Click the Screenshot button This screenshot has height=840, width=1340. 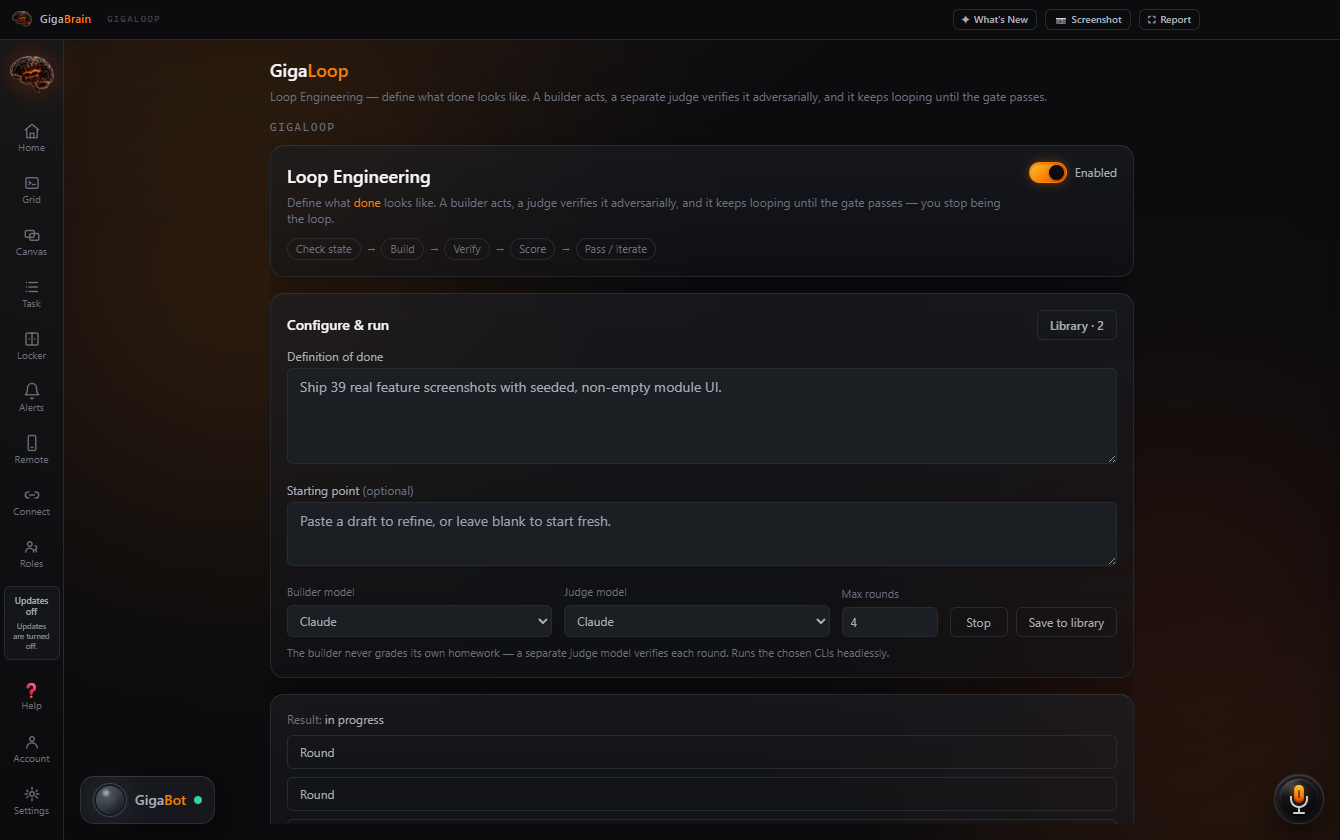click(x=1088, y=19)
